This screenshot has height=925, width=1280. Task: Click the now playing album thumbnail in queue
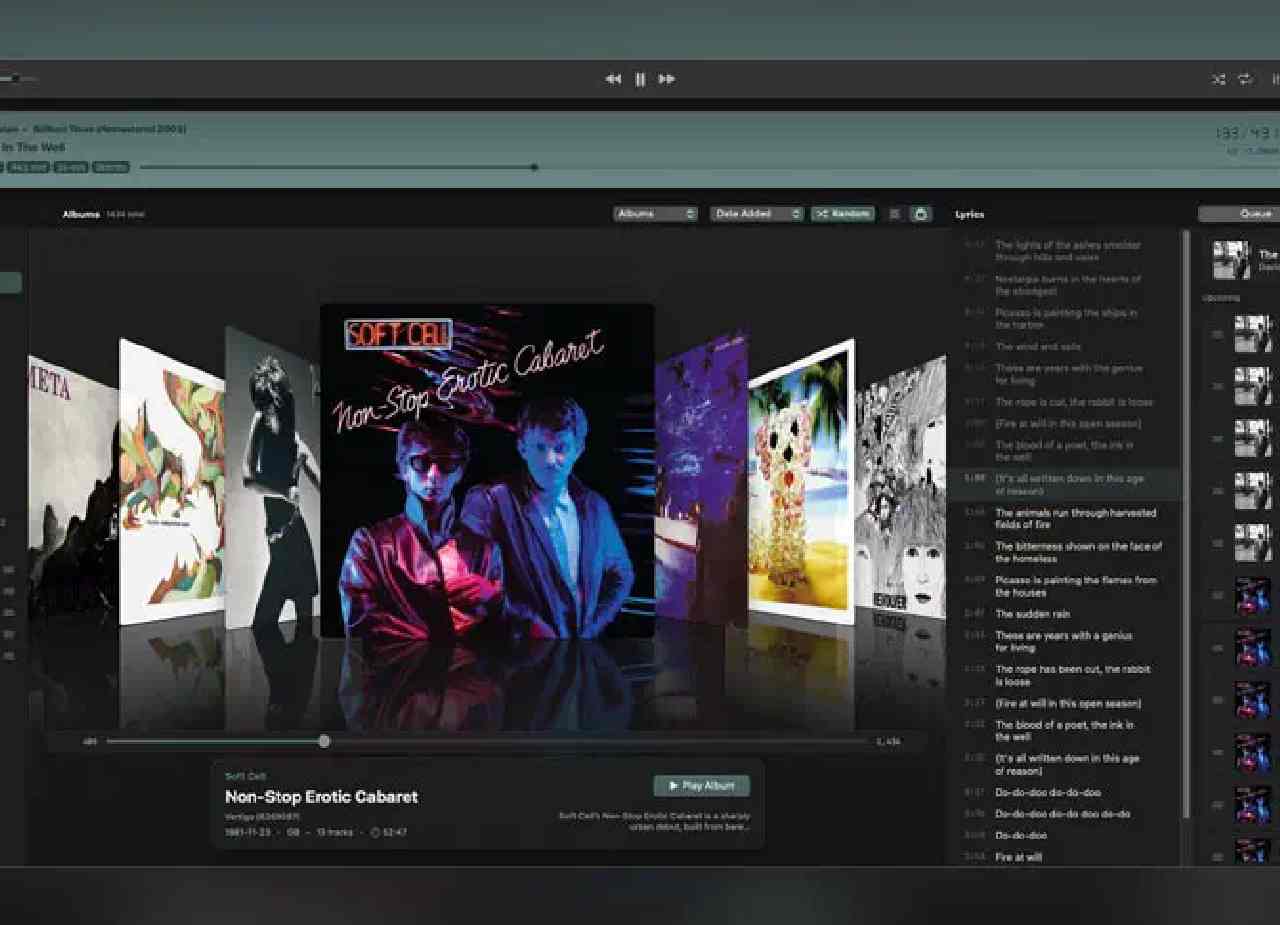pos(1232,260)
